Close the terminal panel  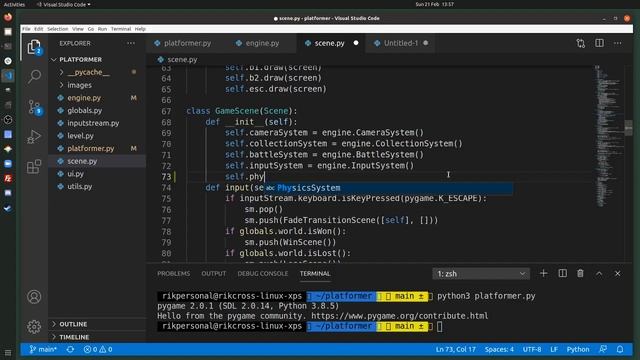[x=618, y=273]
